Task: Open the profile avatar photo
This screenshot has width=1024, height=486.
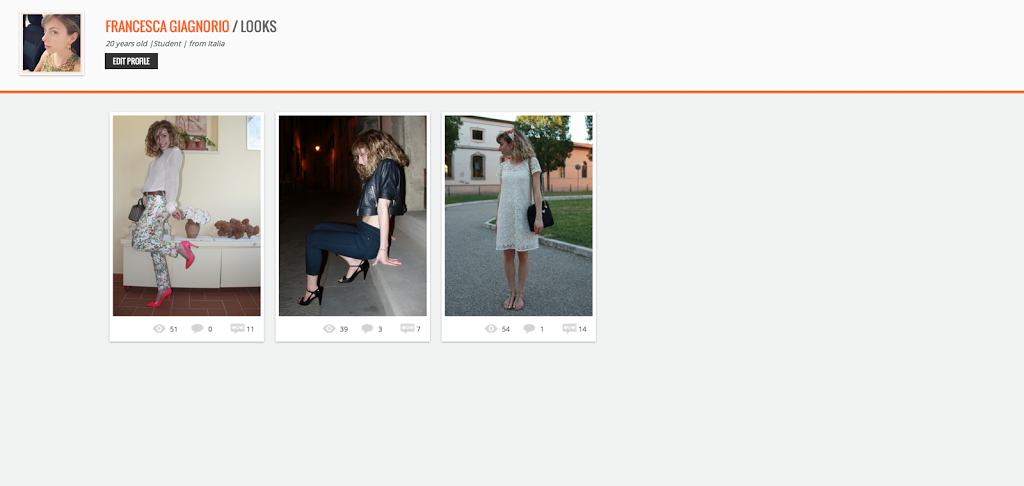Action: click(x=52, y=43)
